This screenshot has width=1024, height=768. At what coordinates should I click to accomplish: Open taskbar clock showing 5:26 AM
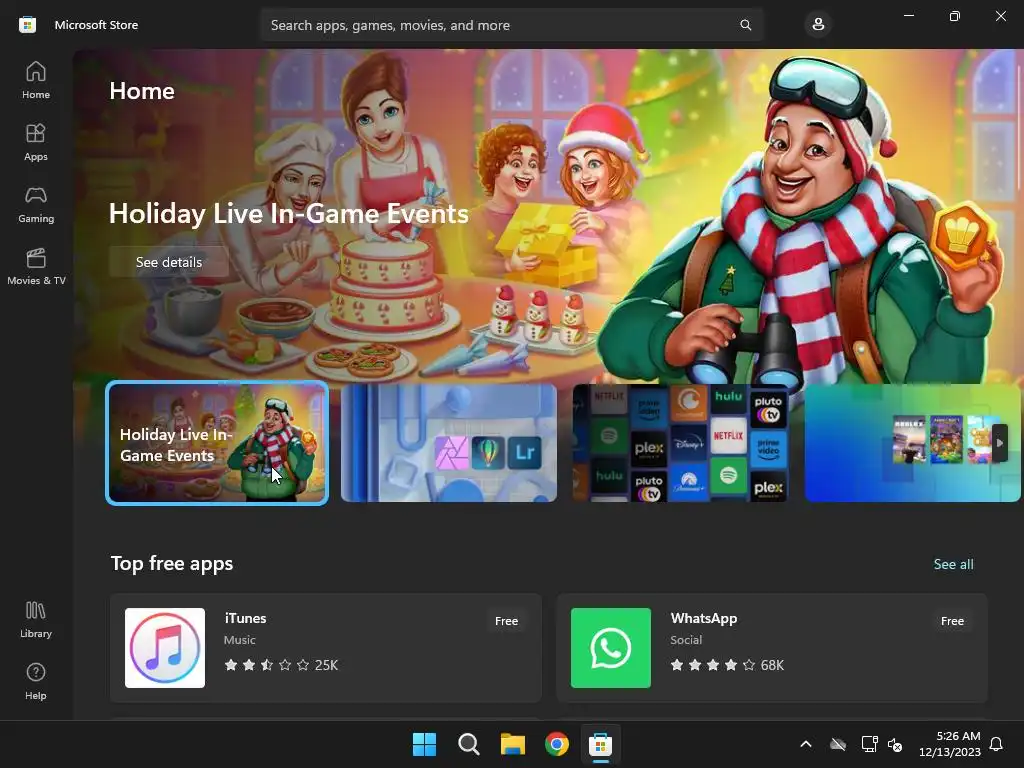(950, 744)
